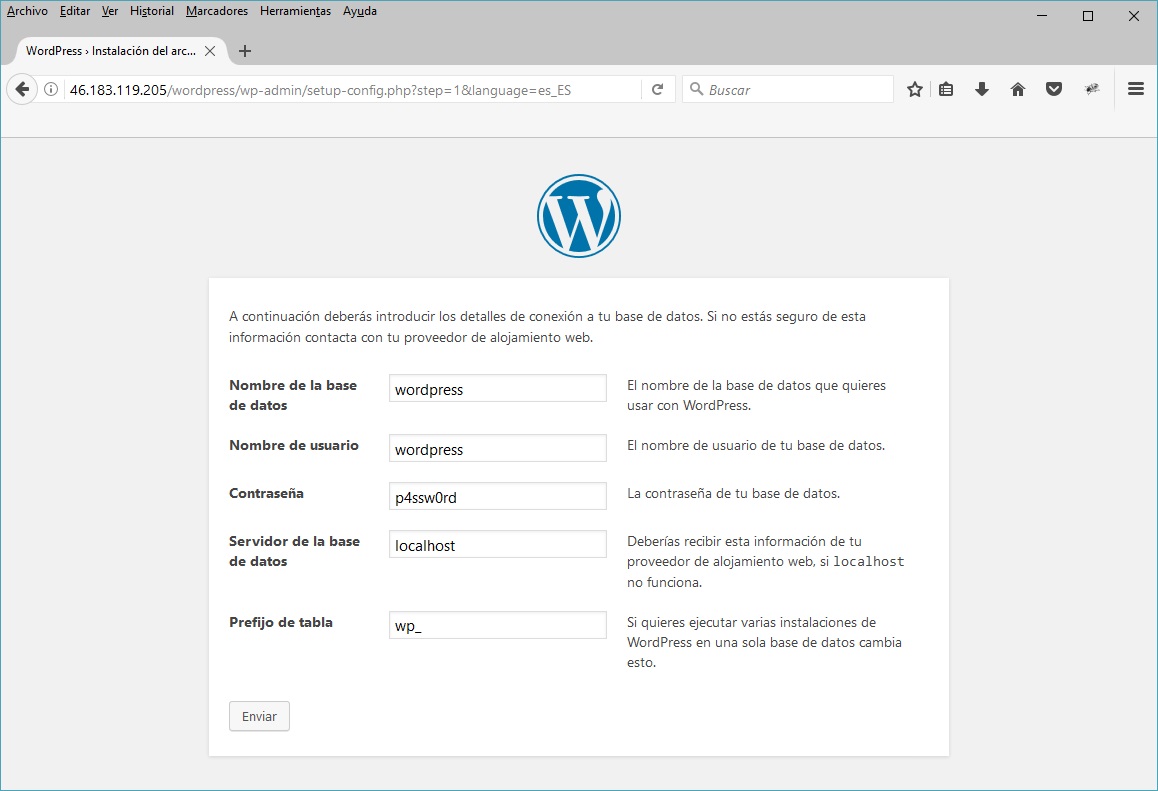
Task: Click the WordPress logo
Action: point(579,216)
